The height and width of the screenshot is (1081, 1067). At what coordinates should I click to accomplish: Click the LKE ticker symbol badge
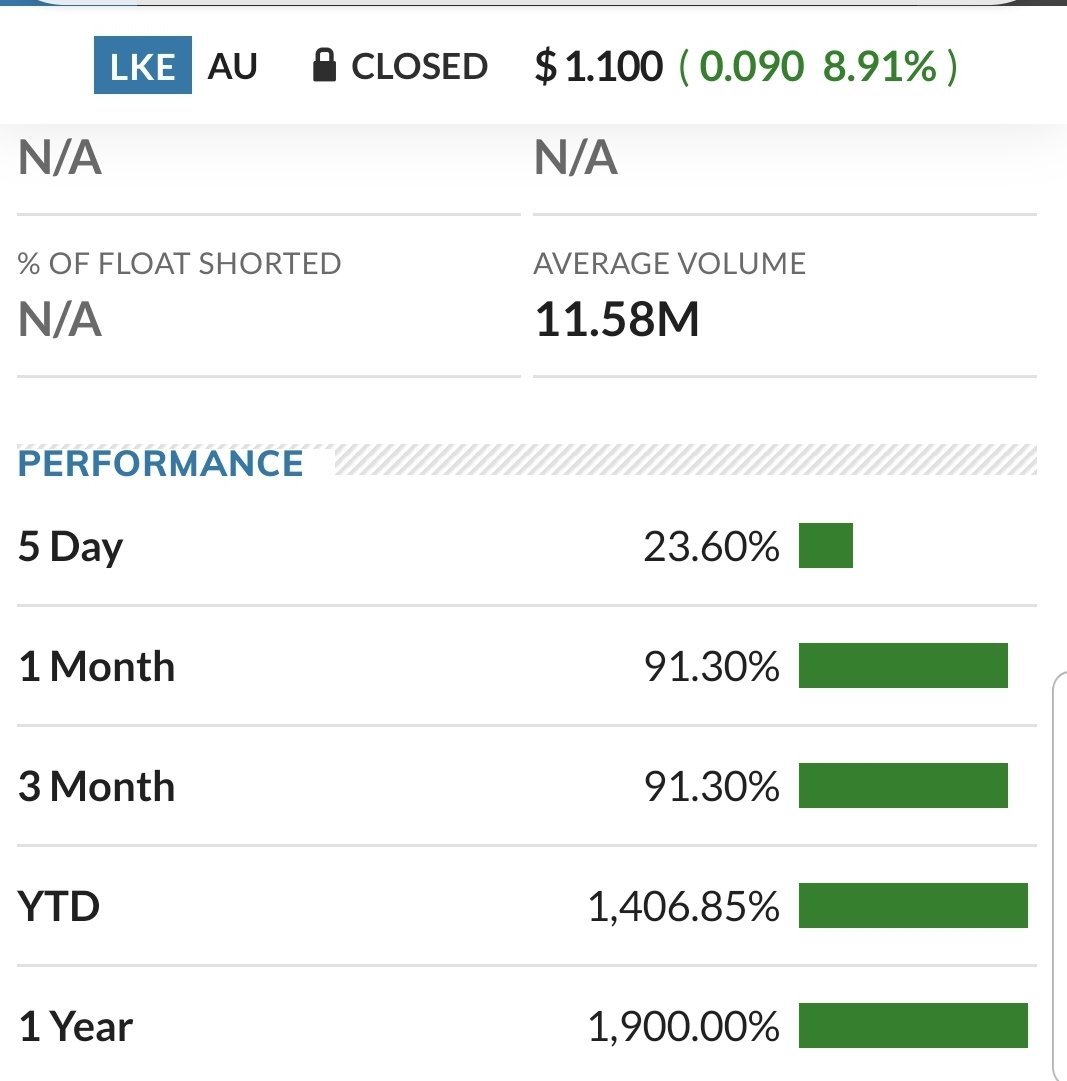(143, 65)
